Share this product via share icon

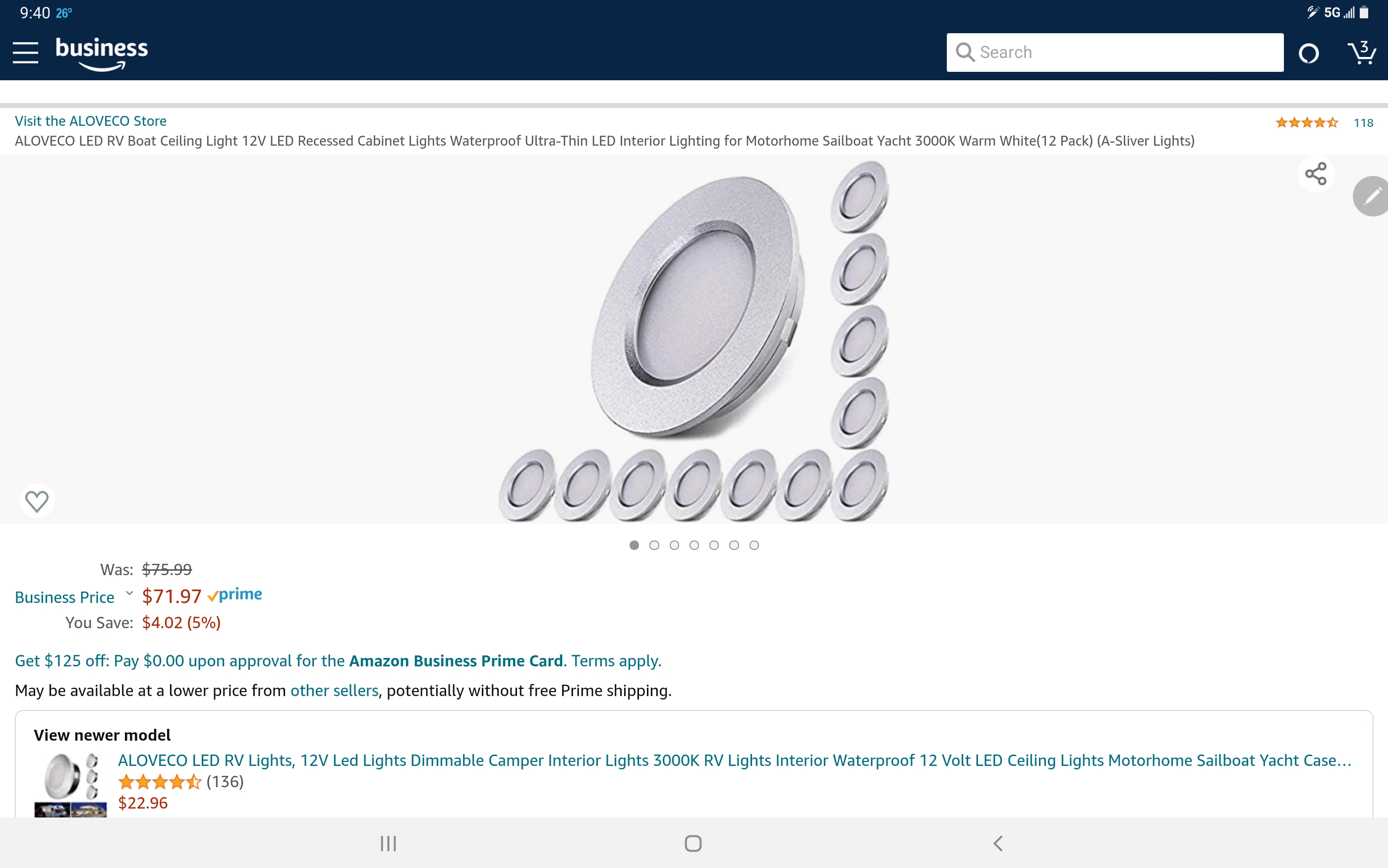point(1316,174)
